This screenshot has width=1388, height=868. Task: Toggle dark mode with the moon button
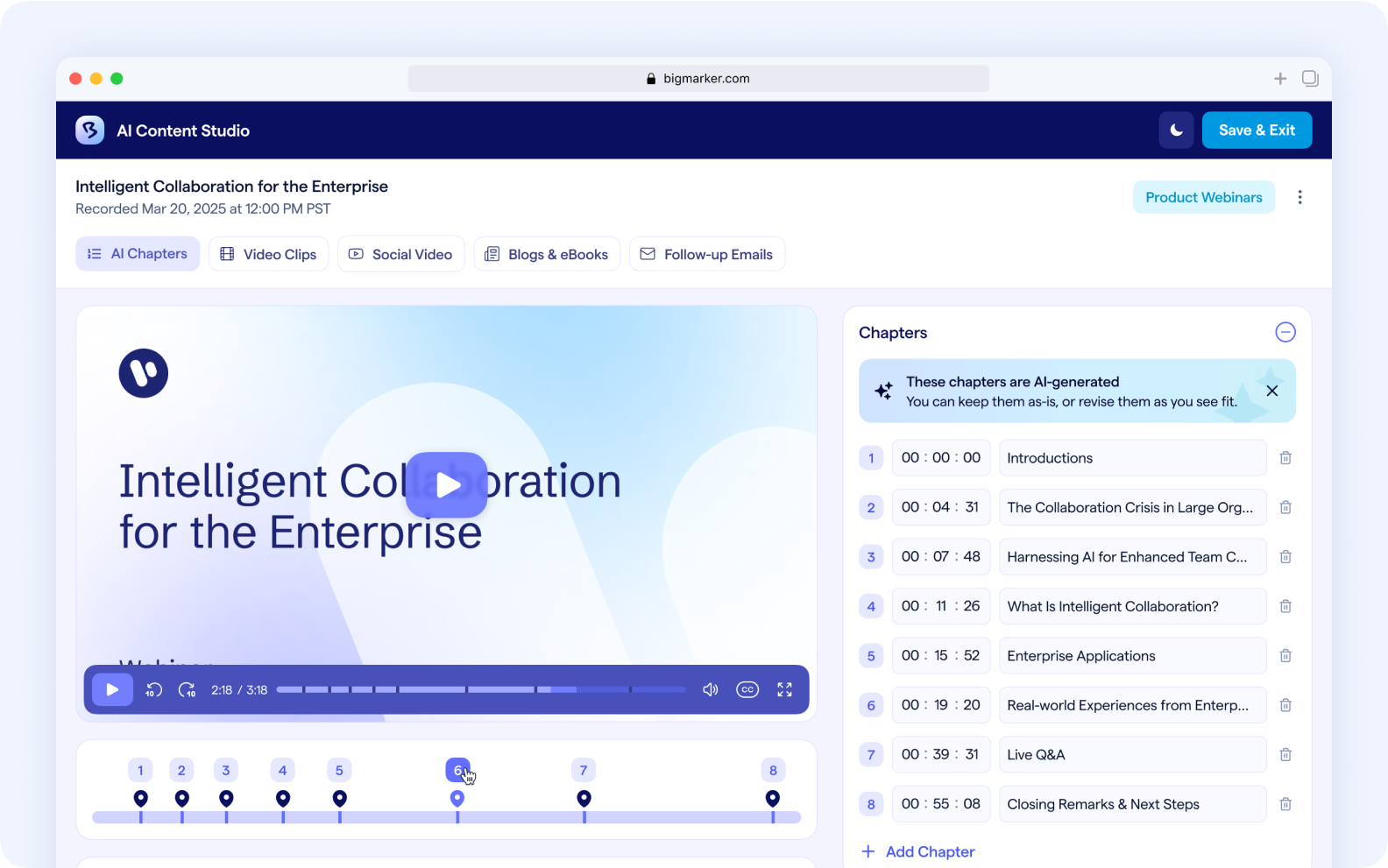1176,131
